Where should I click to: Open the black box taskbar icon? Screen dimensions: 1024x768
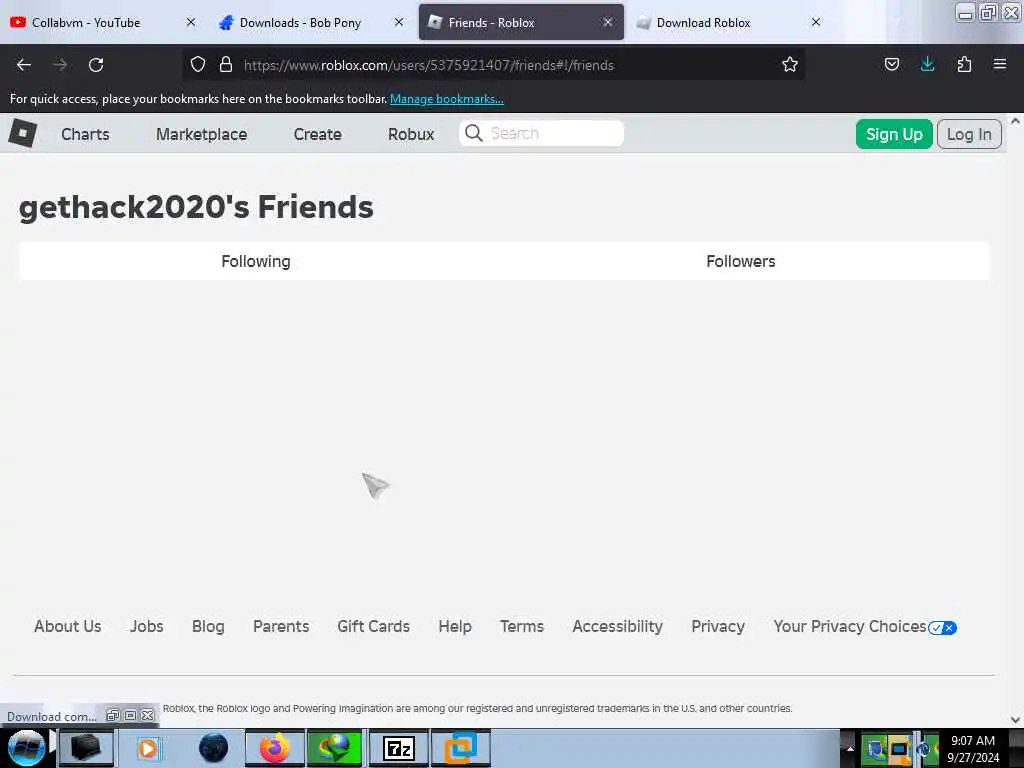[86, 748]
